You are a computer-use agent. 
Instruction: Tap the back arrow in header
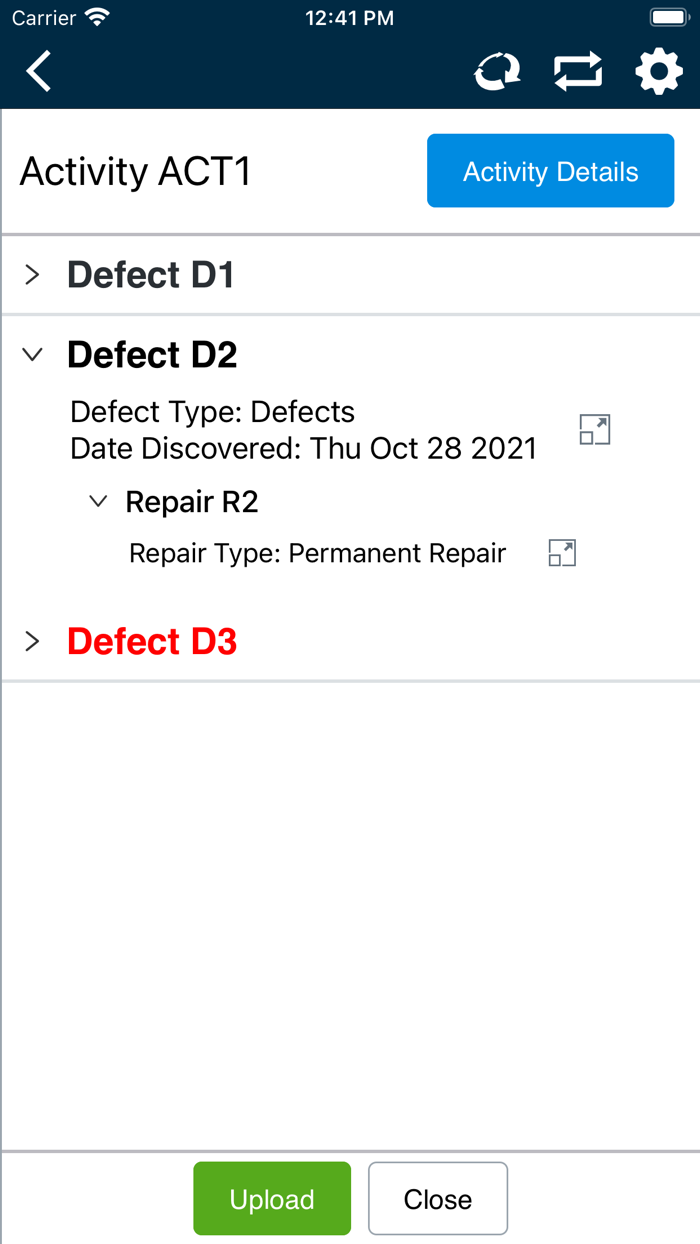39,72
